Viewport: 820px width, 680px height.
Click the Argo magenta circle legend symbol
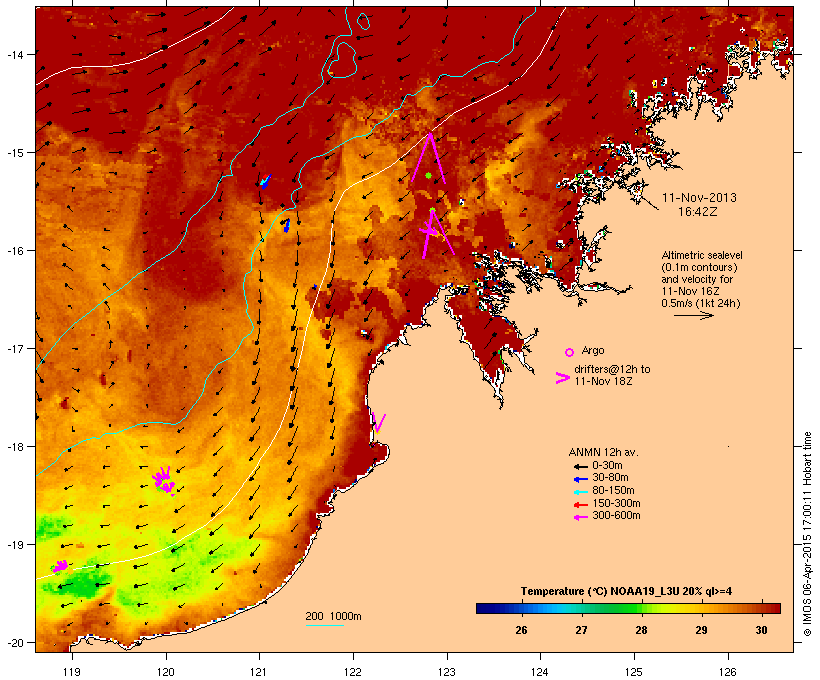click(x=570, y=353)
